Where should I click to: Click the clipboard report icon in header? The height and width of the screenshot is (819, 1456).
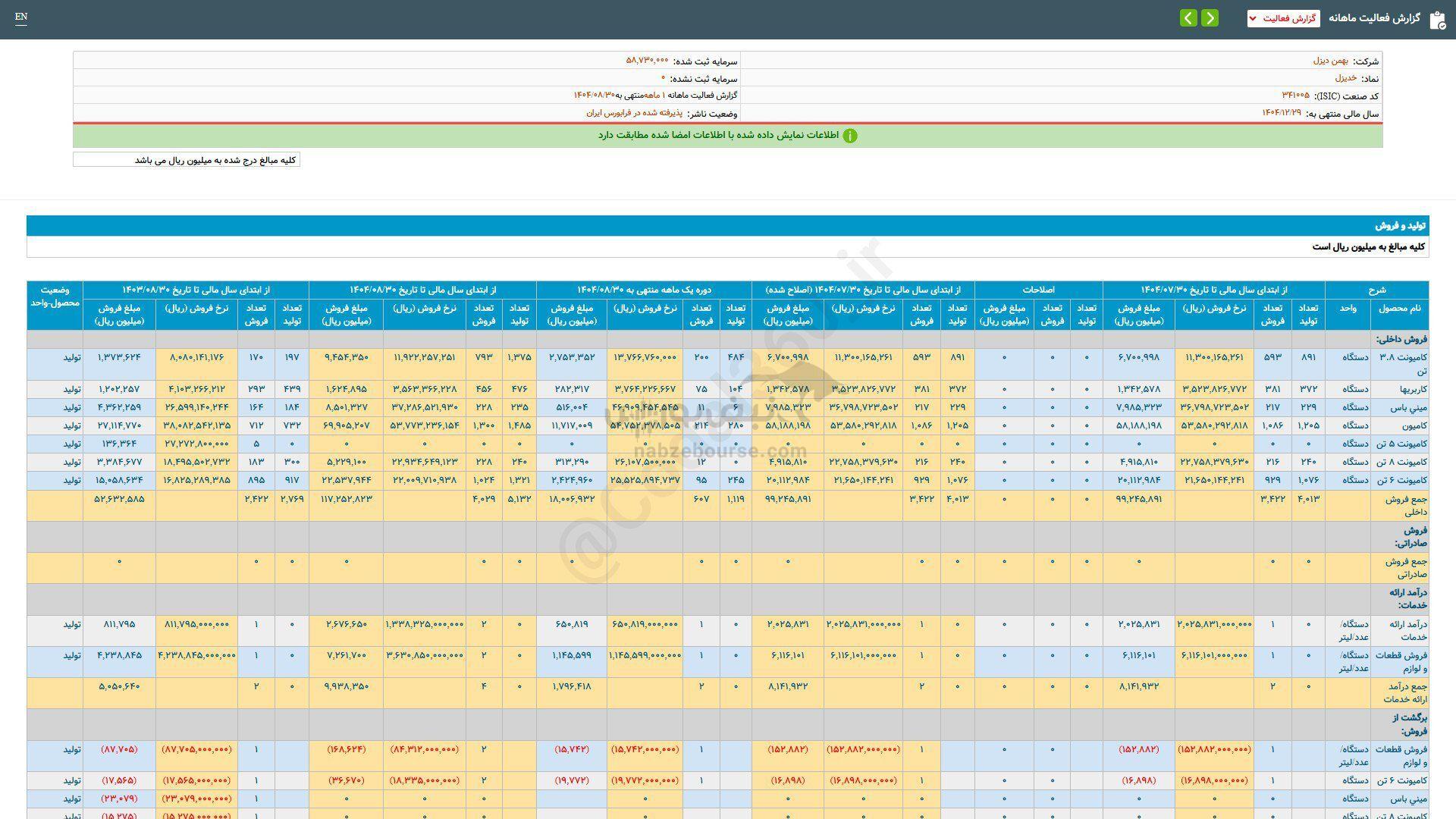1437,20
